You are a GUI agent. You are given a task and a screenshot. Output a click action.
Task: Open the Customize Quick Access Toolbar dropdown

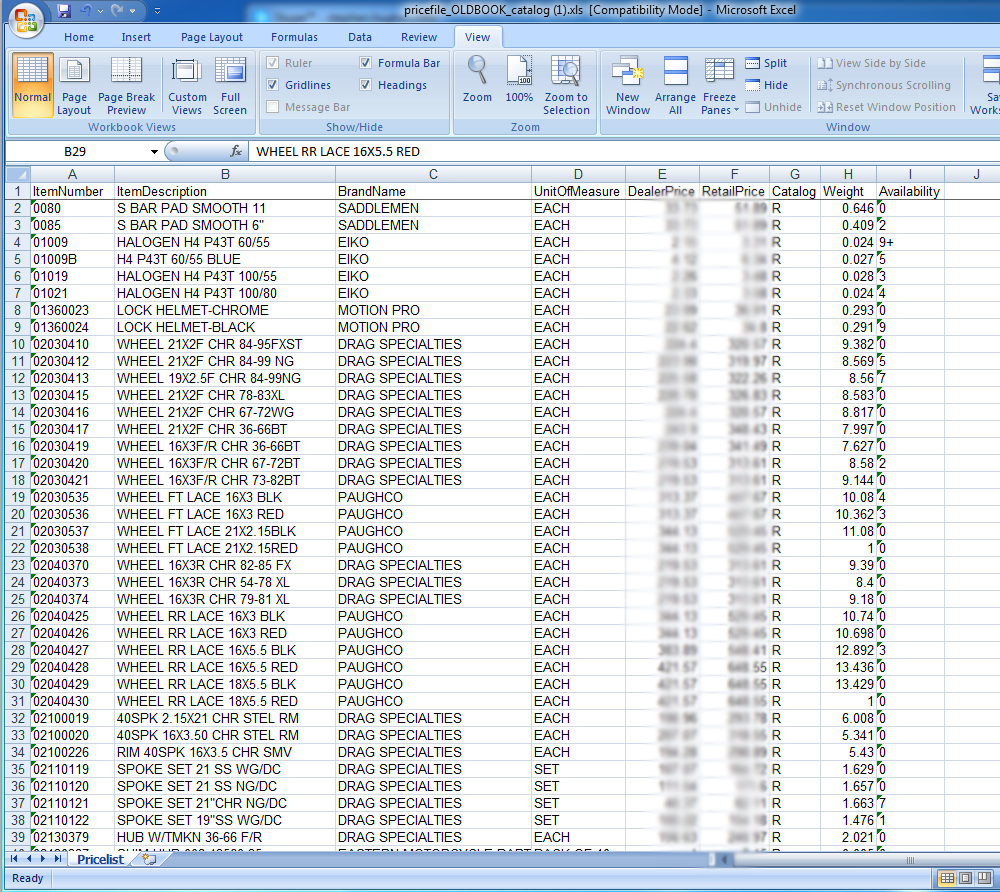(158, 11)
